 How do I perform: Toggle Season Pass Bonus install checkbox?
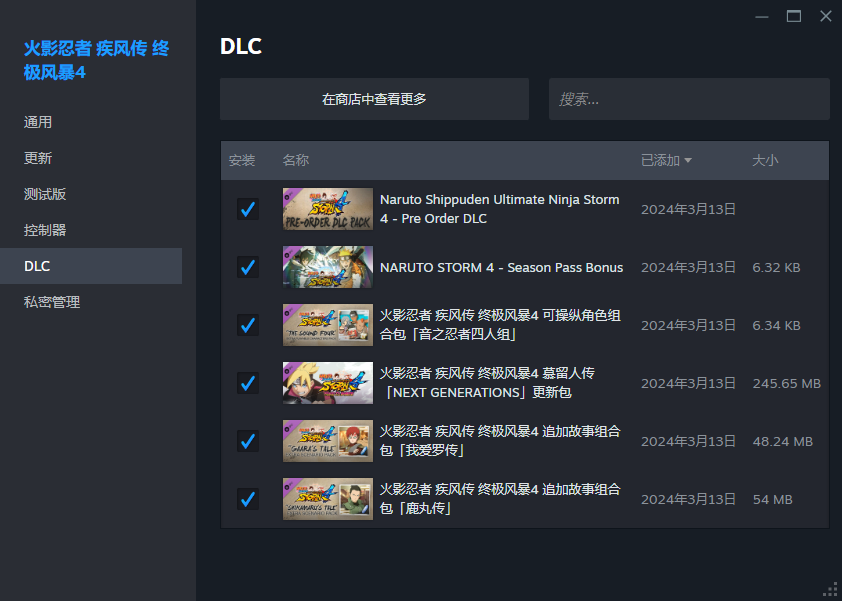pyautogui.click(x=248, y=267)
